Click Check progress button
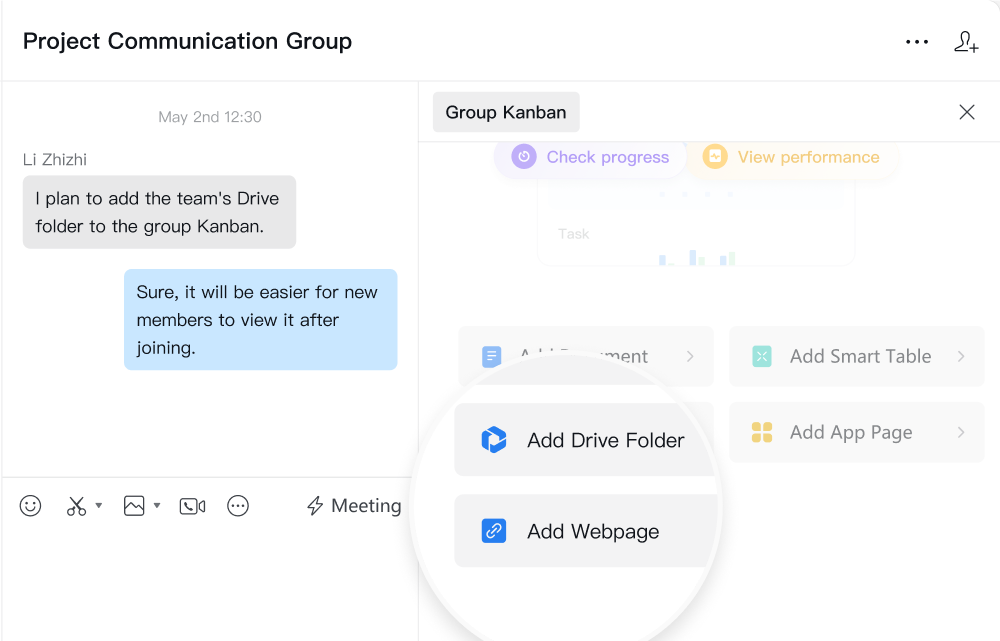The width and height of the screenshot is (1000, 641). pyautogui.click(x=590, y=157)
